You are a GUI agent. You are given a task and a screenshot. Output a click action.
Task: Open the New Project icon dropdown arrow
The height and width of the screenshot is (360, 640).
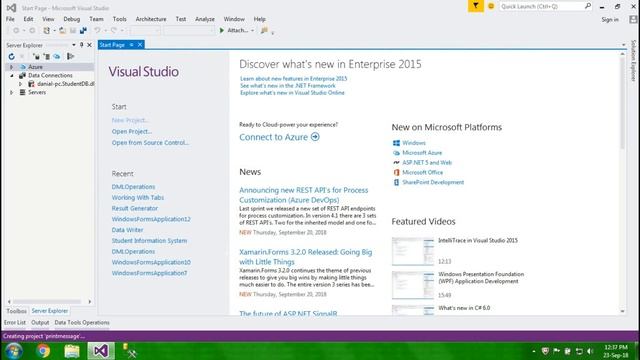point(54,31)
